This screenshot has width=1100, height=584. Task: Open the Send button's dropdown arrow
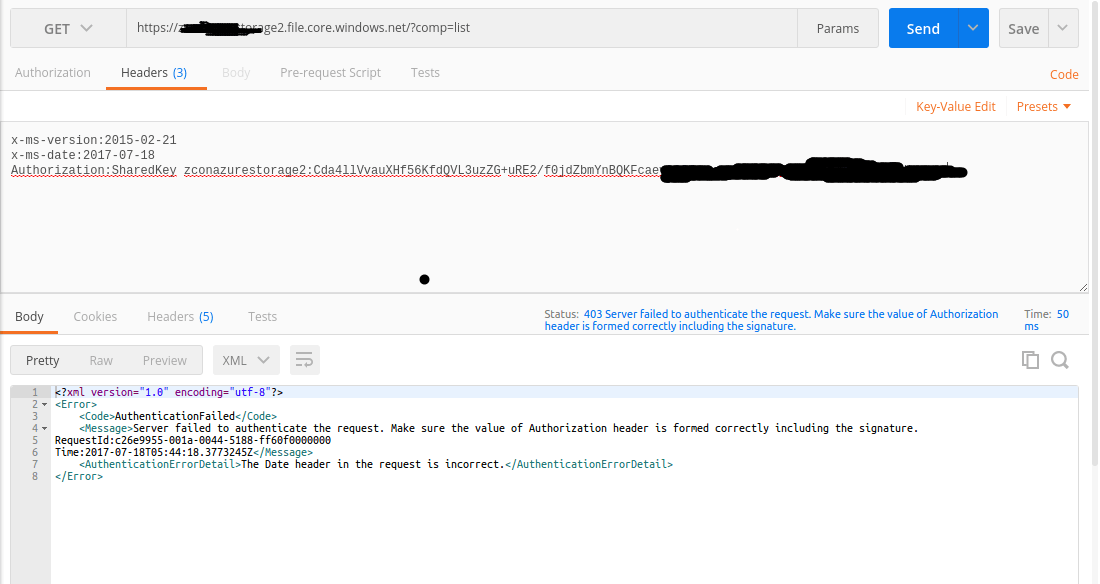coord(971,27)
